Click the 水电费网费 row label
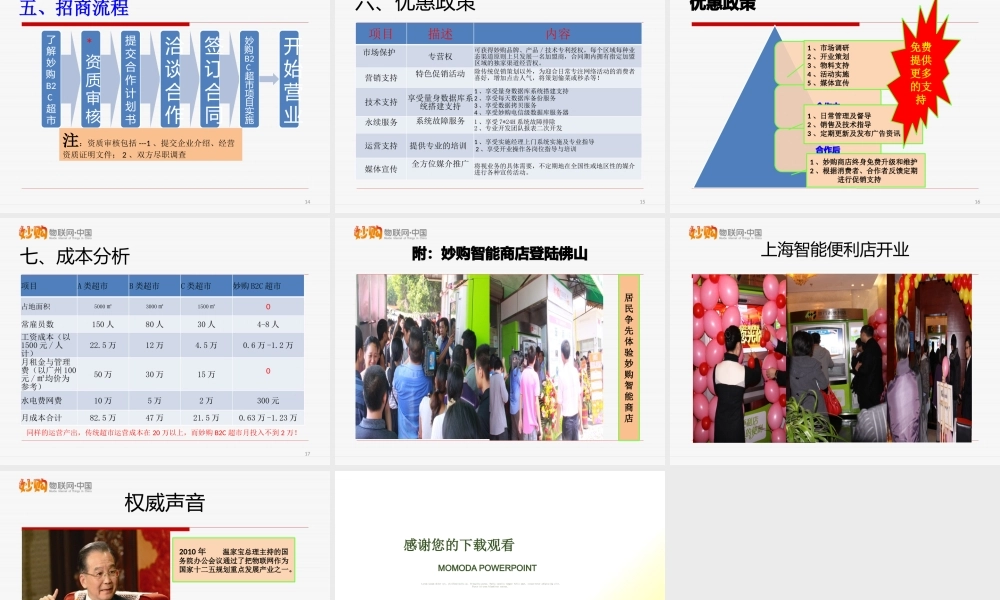The height and width of the screenshot is (600, 1000). tap(41, 400)
